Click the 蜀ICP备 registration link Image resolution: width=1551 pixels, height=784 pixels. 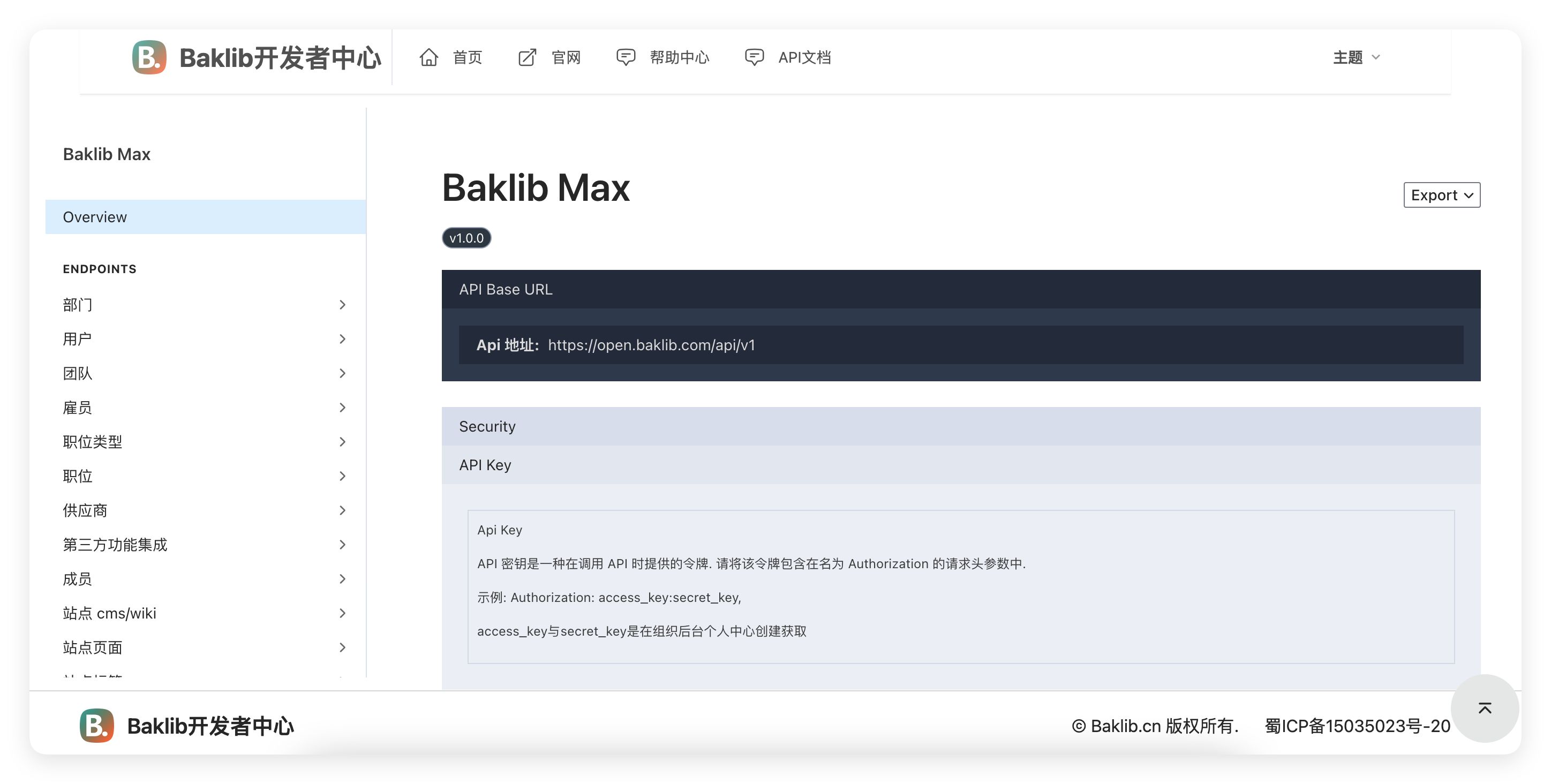click(1357, 726)
